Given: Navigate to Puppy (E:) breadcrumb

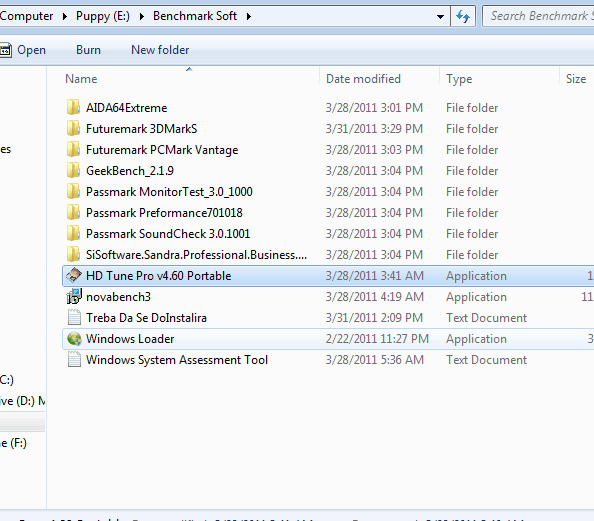Looking at the screenshot, I should point(103,16).
